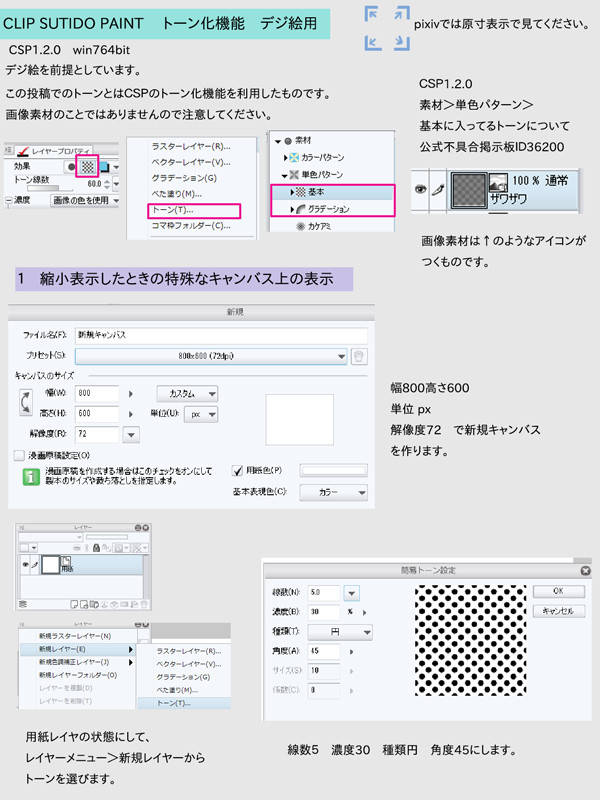Click the 幅(W) field showing 800
This screenshot has width=600, height=800.
(x=97, y=393)
